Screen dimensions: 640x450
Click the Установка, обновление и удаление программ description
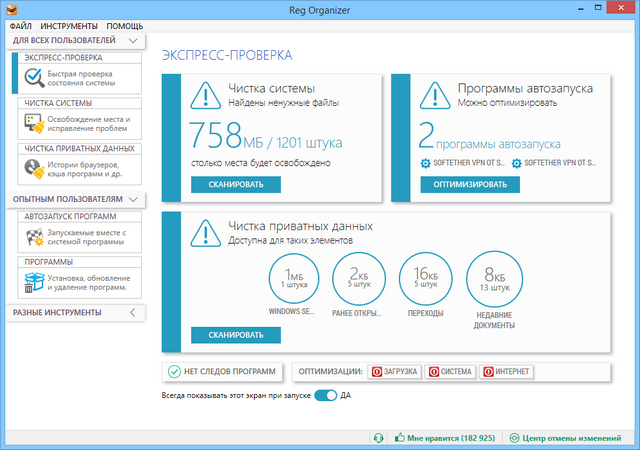click(89, 283)
